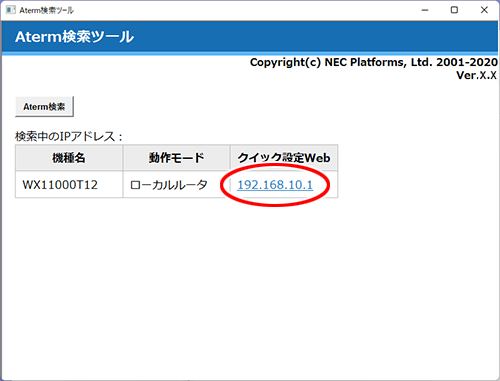The height and width of the screenshot is (381, 500).
Task: Click the 検索中のIPアドレス label
Action: (69, 136)
